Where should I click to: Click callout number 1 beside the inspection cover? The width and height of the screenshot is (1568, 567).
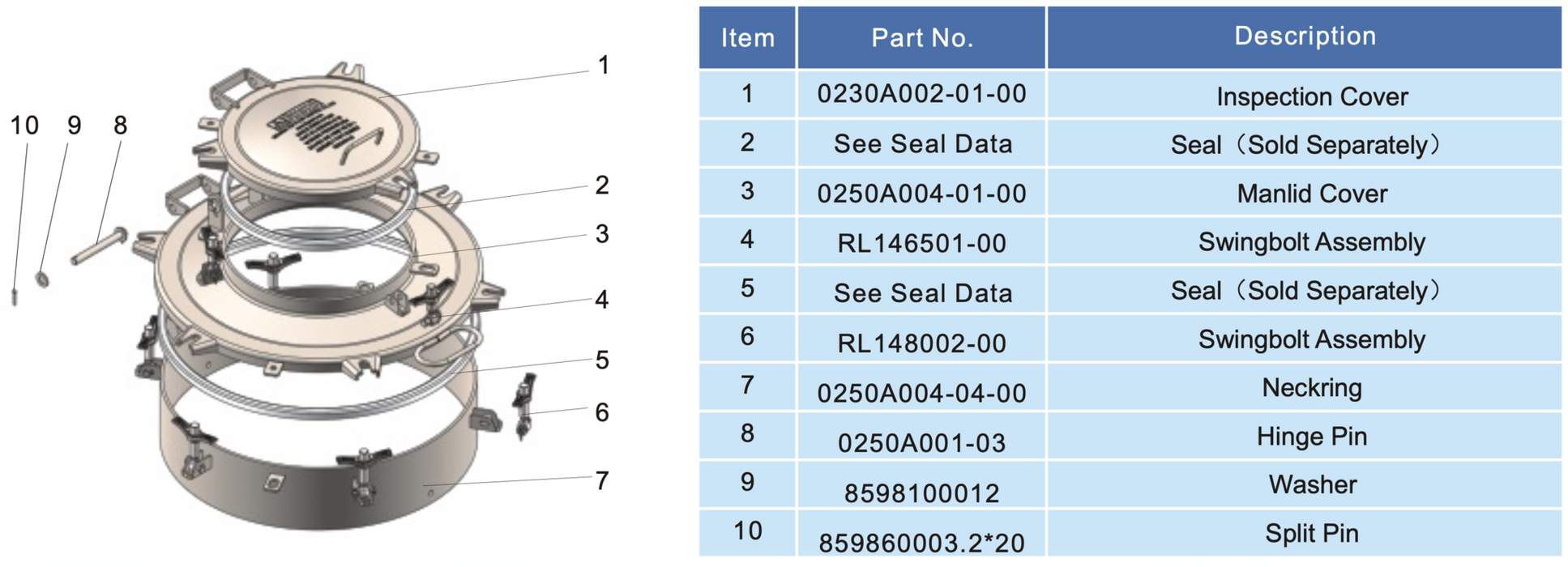click(603, 66)
